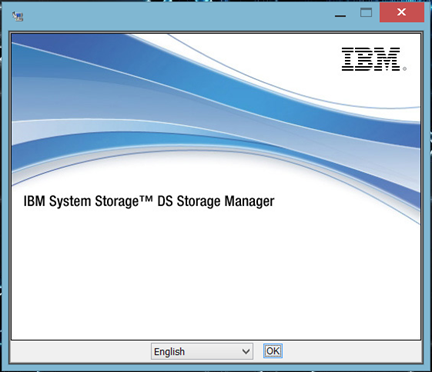
Task: Confirm language with the OK button
Action: [273, 351]
